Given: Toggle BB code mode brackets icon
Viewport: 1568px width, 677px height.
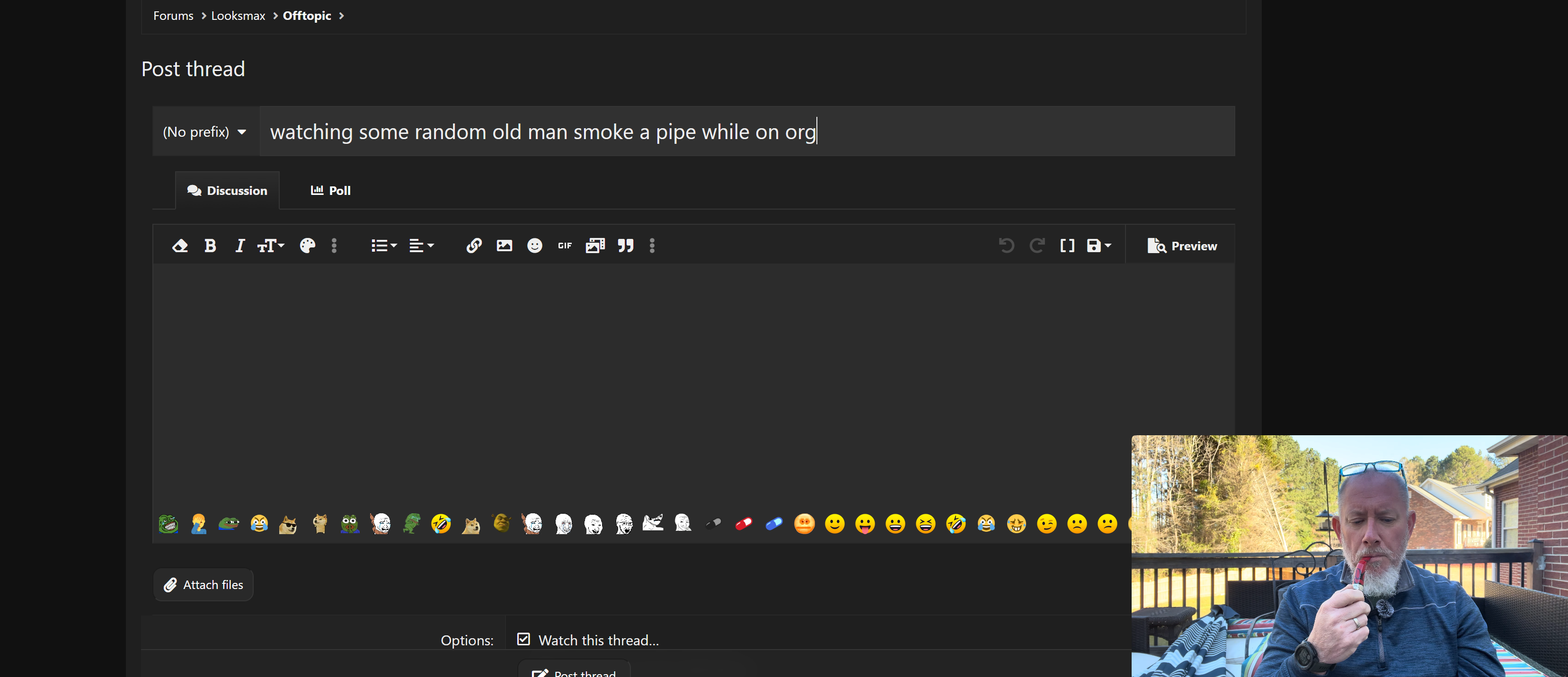Looking at the screenshot, I should point(1067,246).
